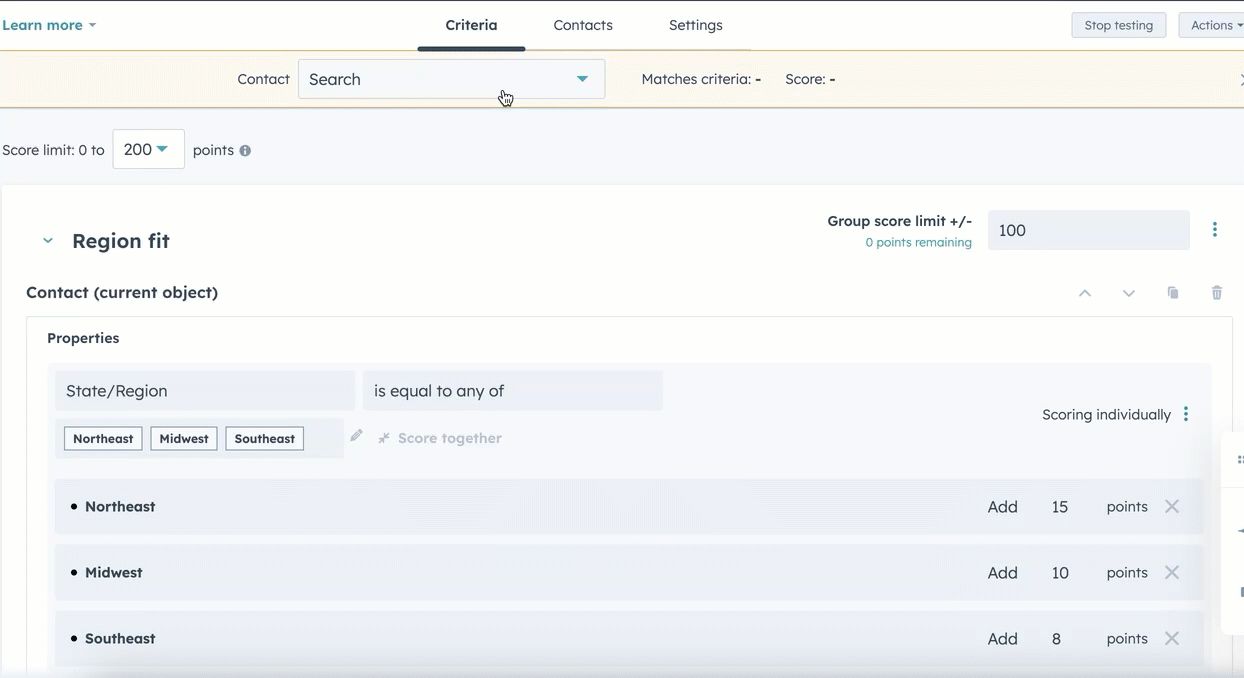Open the 200 points score limit dropdown

(x=148, y=148)
